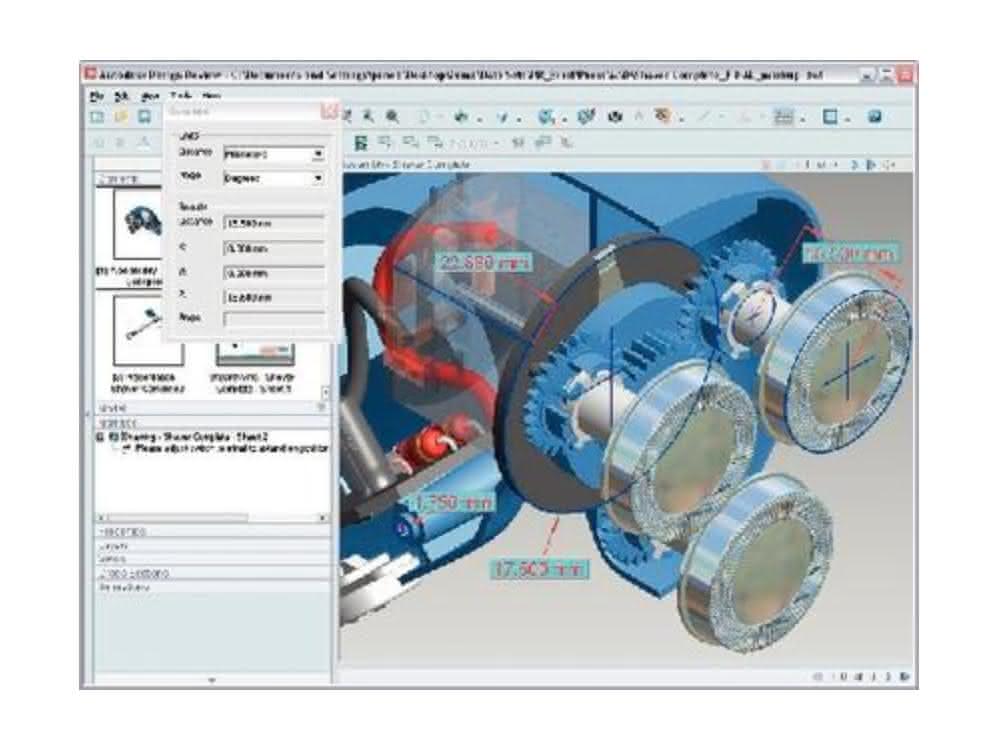This screenshot has height=750, width=1000.
Task: Click the callout icon right of the green sheet
Action: 385,142
